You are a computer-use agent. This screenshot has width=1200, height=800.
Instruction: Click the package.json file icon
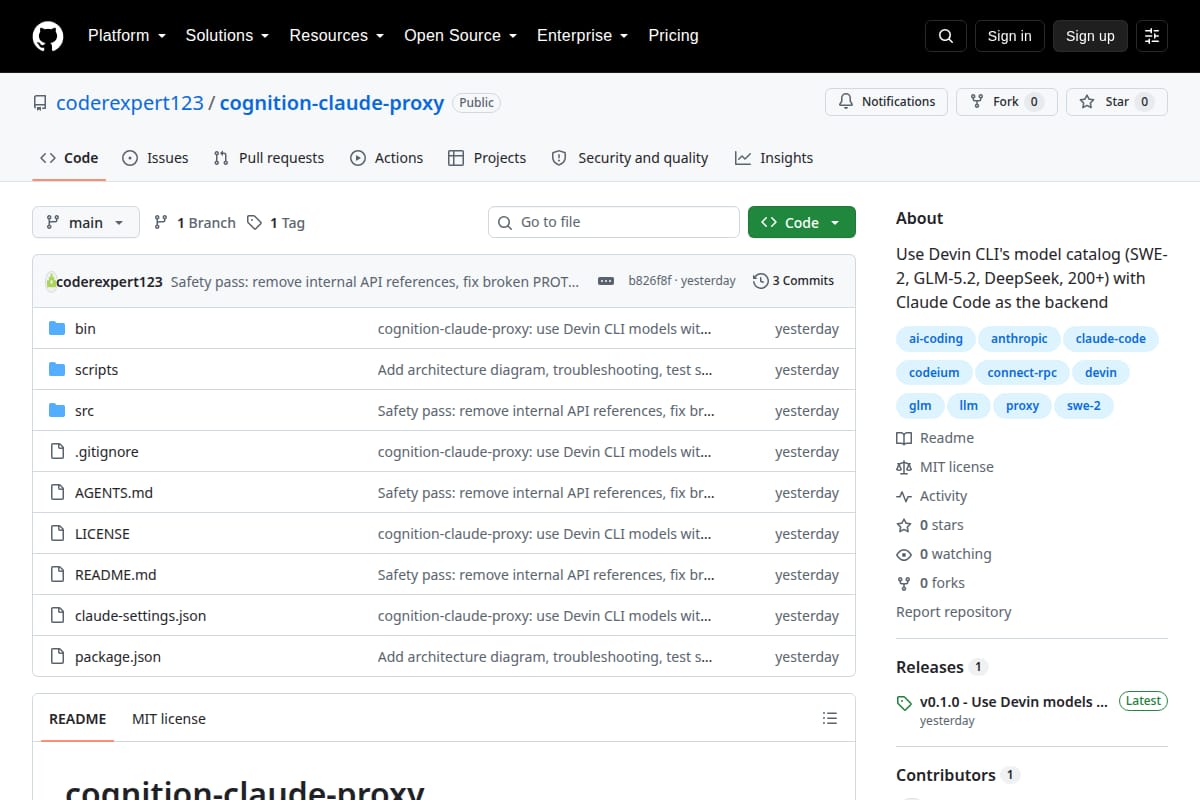click(57, 657)
